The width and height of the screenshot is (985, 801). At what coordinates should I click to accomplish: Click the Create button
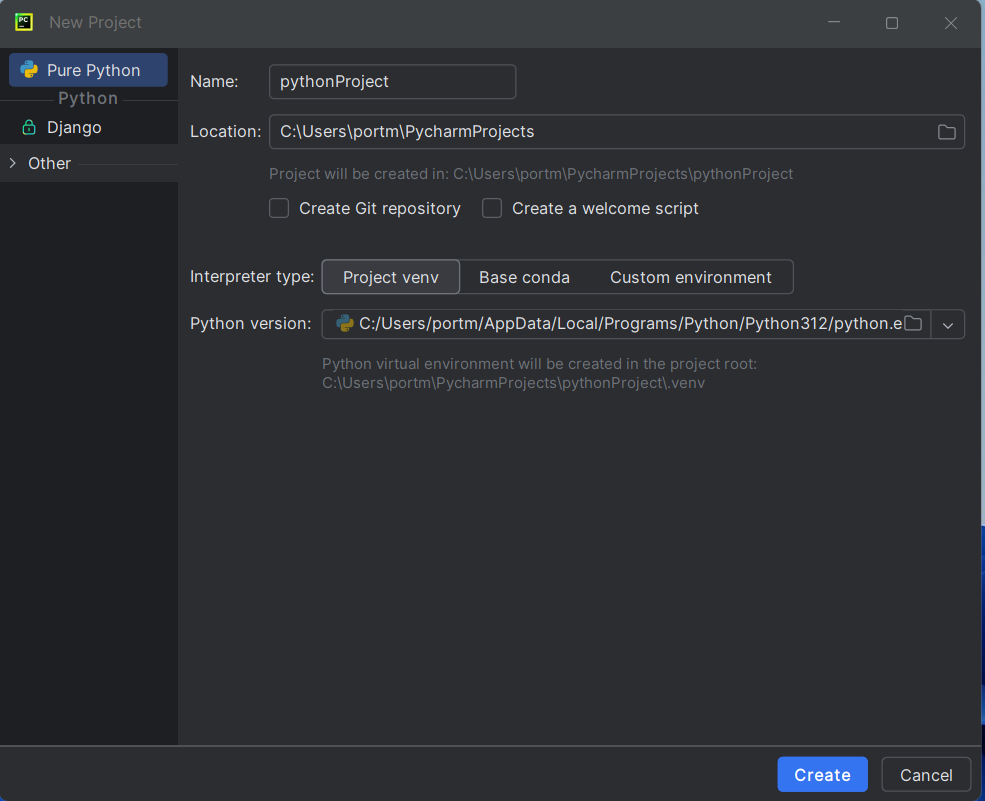tap(822, 775)
